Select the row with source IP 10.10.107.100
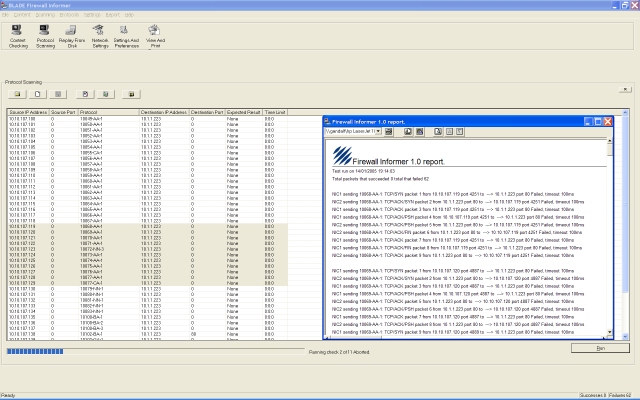This screenshot has height=400, width=640. tap(147, 119)
